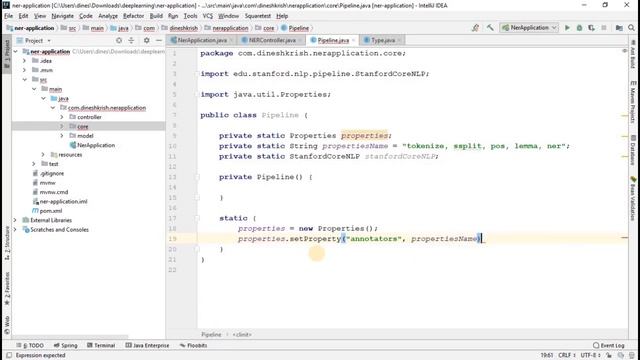The width and height of the screenshot is (640, 360).
Task: Select pom.xml in project tree
Action: [51, 211]
